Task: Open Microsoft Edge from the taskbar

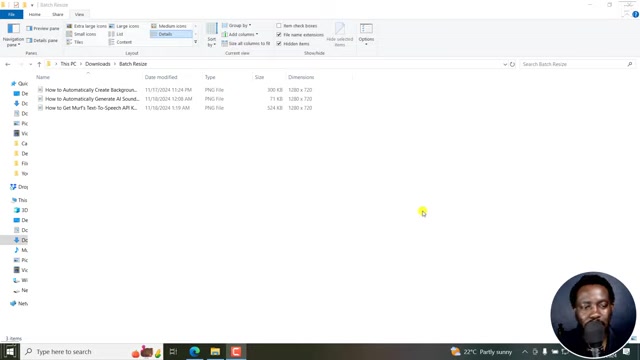Action: pyautogui.click(x=195, y=351)
